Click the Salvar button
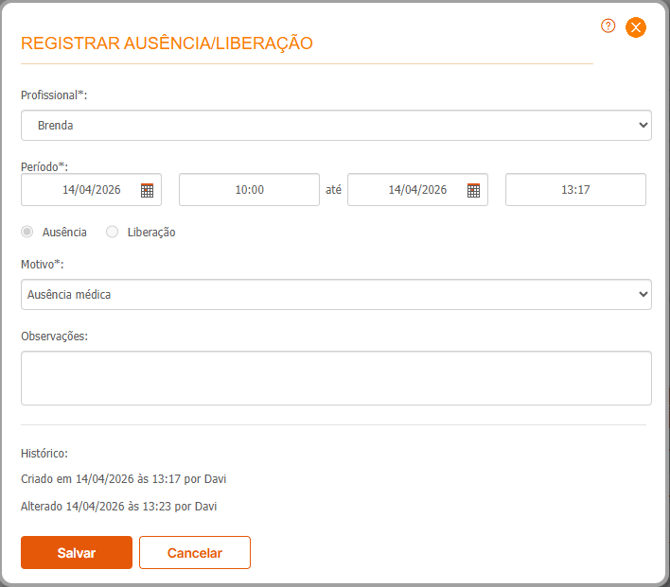Image resolution: width=670 pixels, height=587 pixels. (x=76, y=552)
